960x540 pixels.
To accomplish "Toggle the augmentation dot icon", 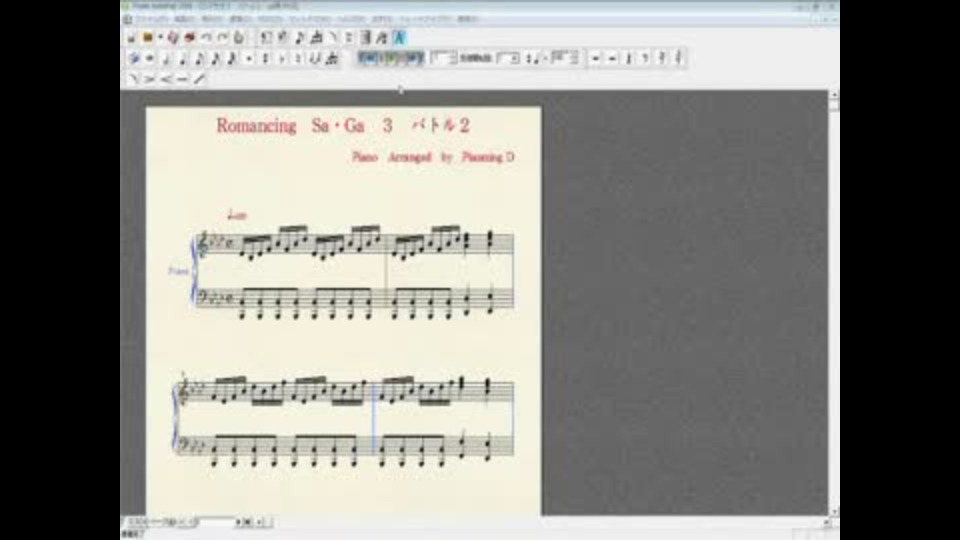I will pos(249,59).
